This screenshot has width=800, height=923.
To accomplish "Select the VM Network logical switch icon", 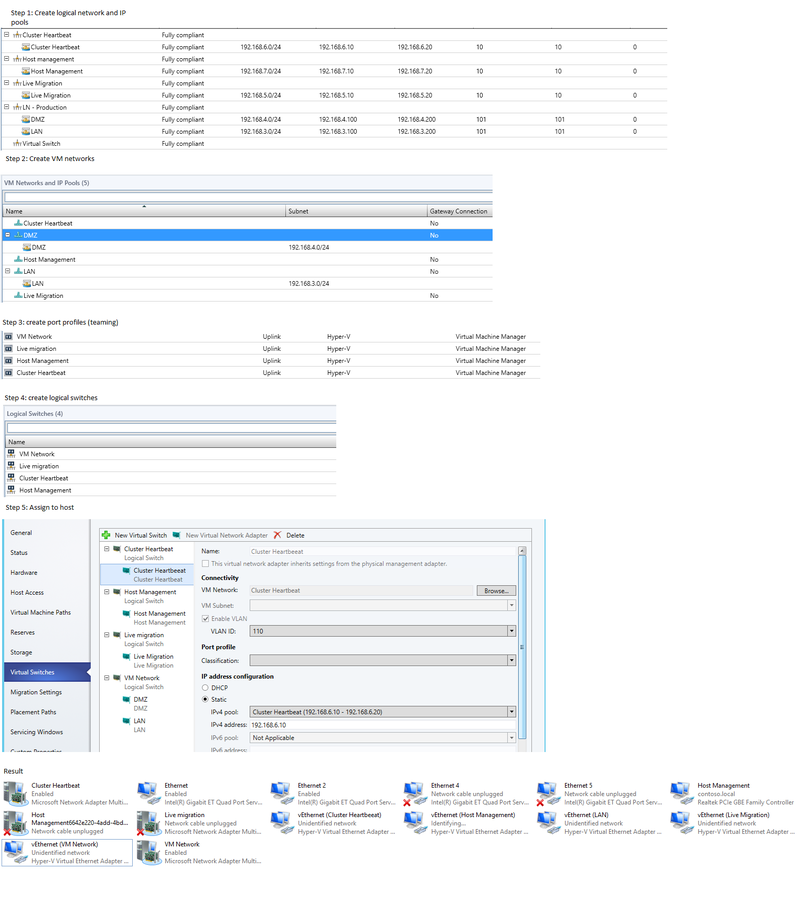I will point(116,678).
